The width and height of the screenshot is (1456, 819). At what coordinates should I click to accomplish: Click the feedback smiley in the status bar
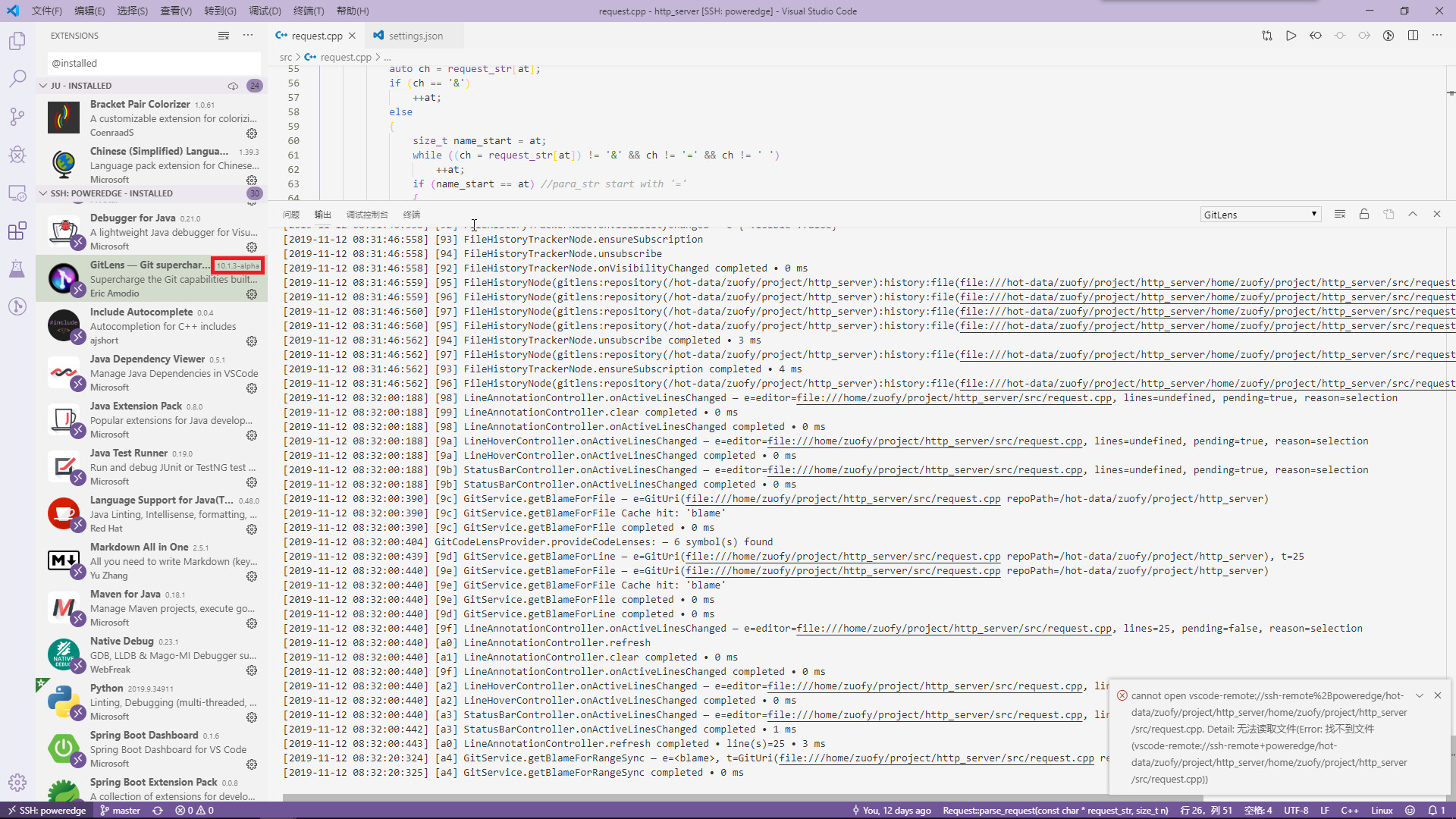[1409, 810]
